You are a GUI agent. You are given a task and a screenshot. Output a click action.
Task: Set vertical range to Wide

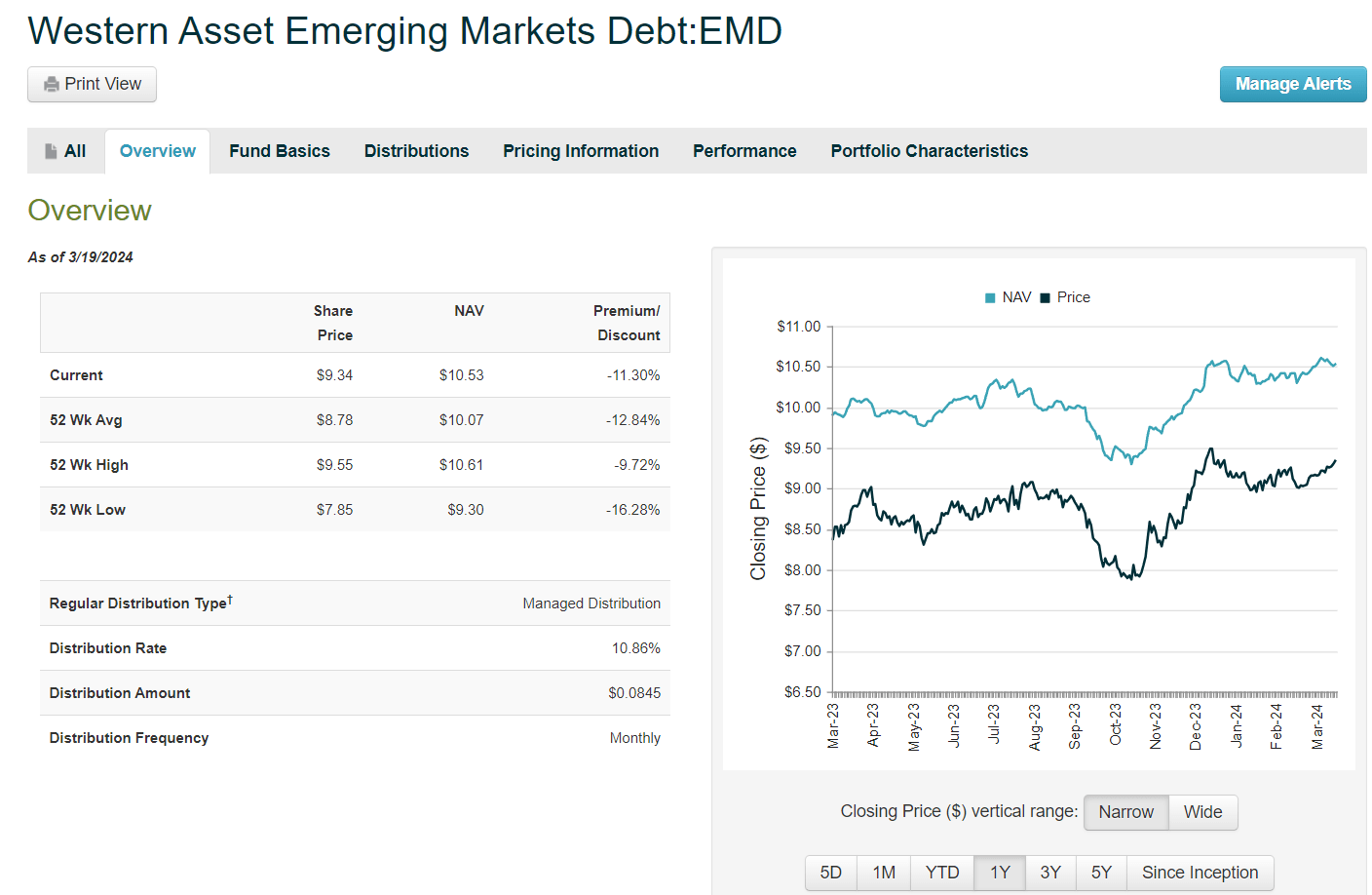coord(1202,812)
